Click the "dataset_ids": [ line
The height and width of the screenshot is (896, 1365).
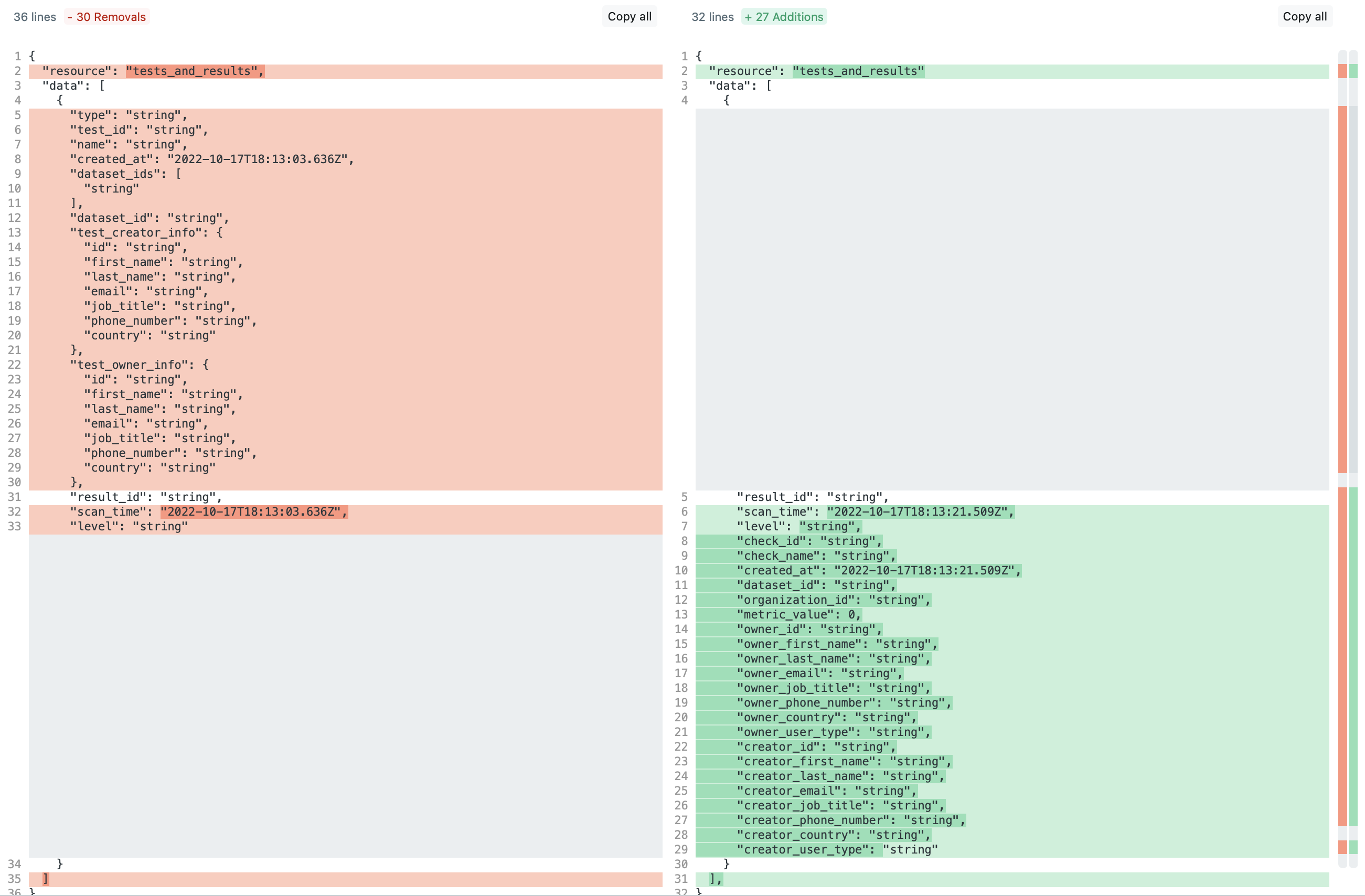(125, 174)
